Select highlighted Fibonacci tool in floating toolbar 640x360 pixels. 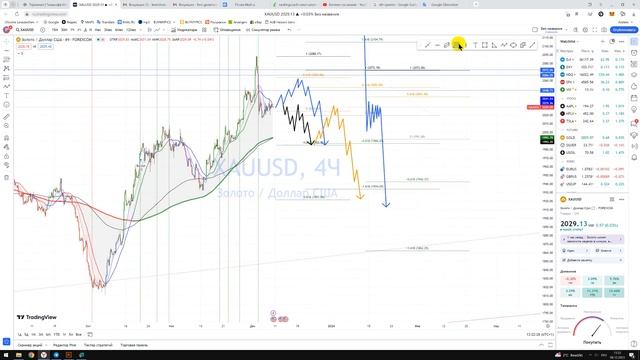[x=456, y=45]
